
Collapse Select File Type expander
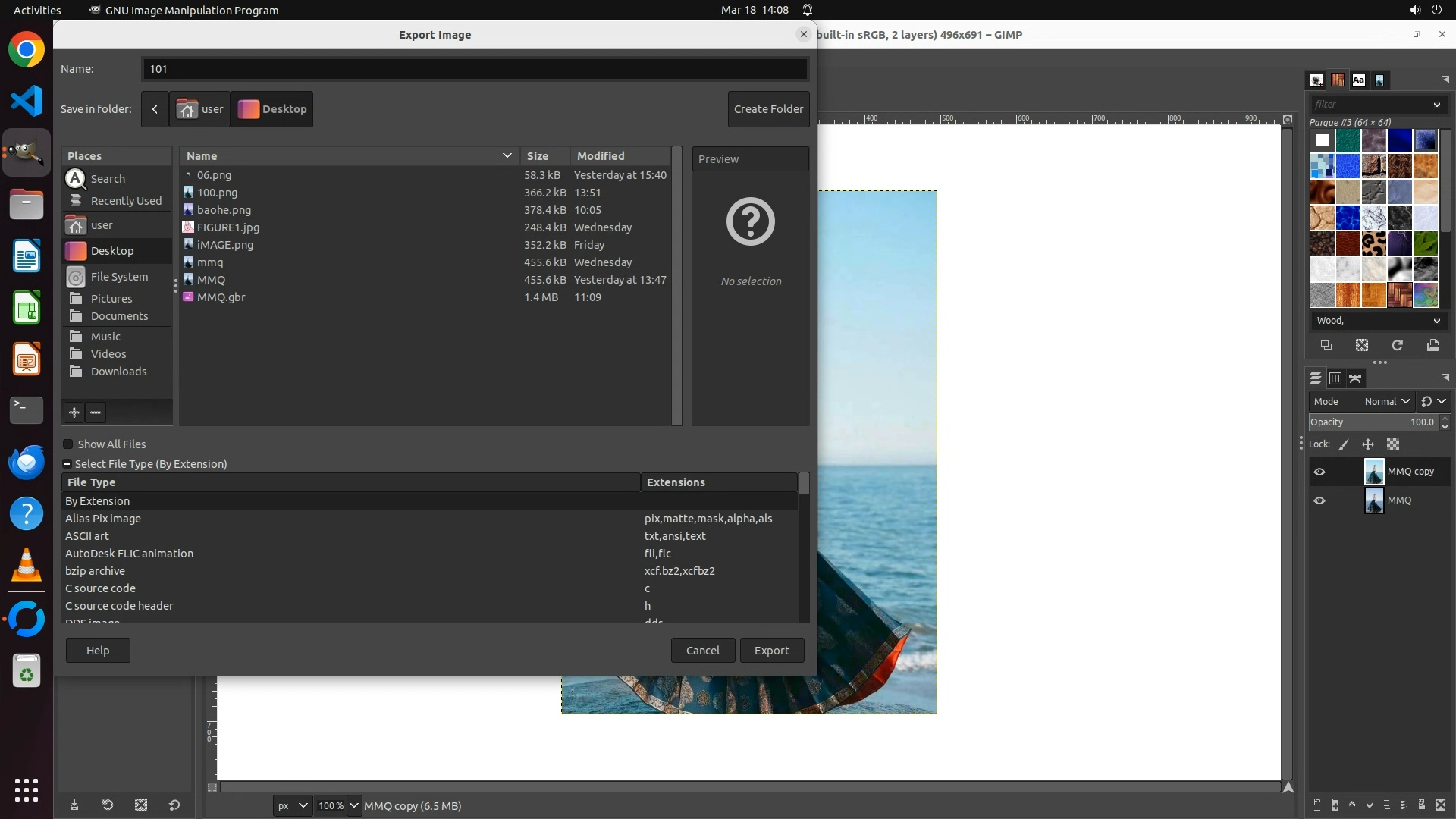67,464
